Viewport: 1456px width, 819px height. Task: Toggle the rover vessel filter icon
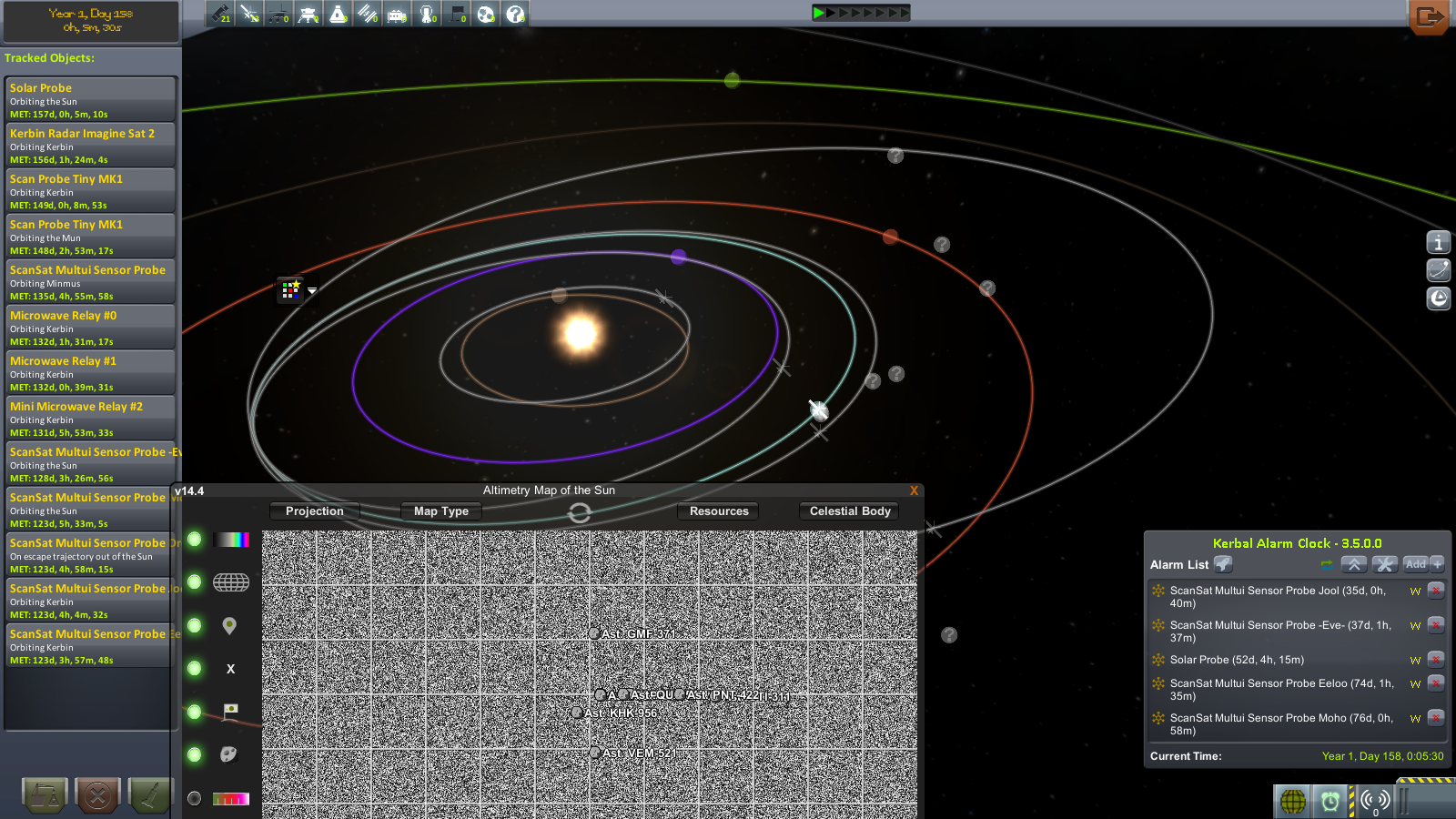pyautogui.click(x=278, y=14)
